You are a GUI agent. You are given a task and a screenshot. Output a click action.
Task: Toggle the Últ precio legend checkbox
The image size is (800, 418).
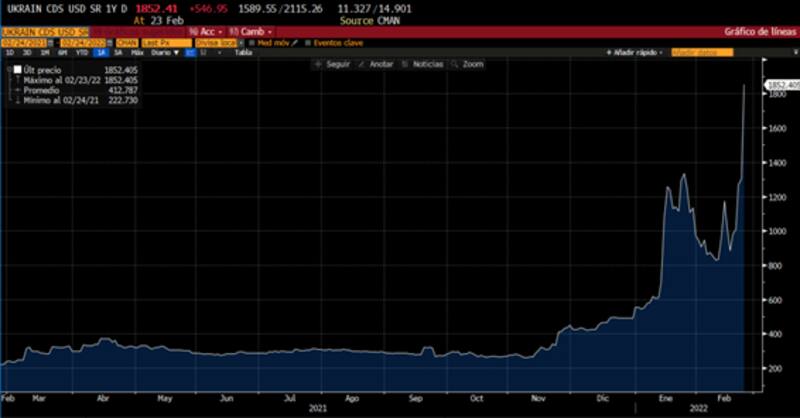(x=16, y=70)
